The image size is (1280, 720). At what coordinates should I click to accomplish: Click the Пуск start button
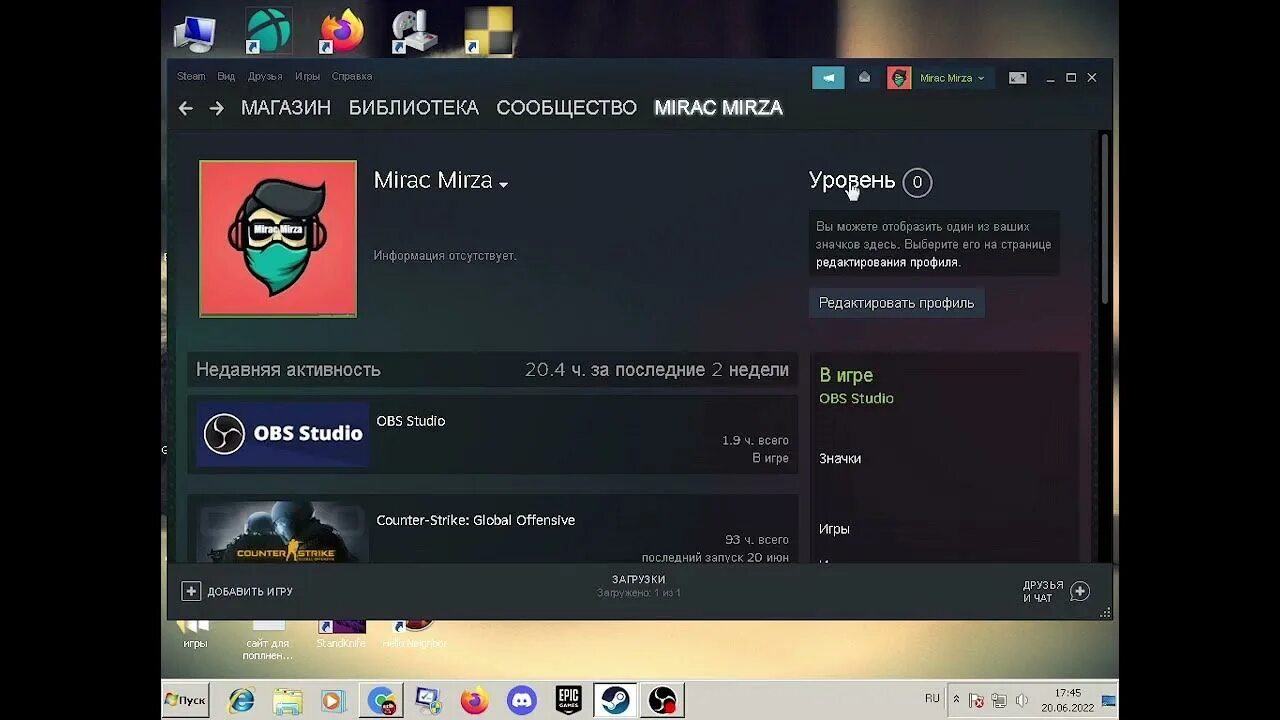click(x=186, y=700)
